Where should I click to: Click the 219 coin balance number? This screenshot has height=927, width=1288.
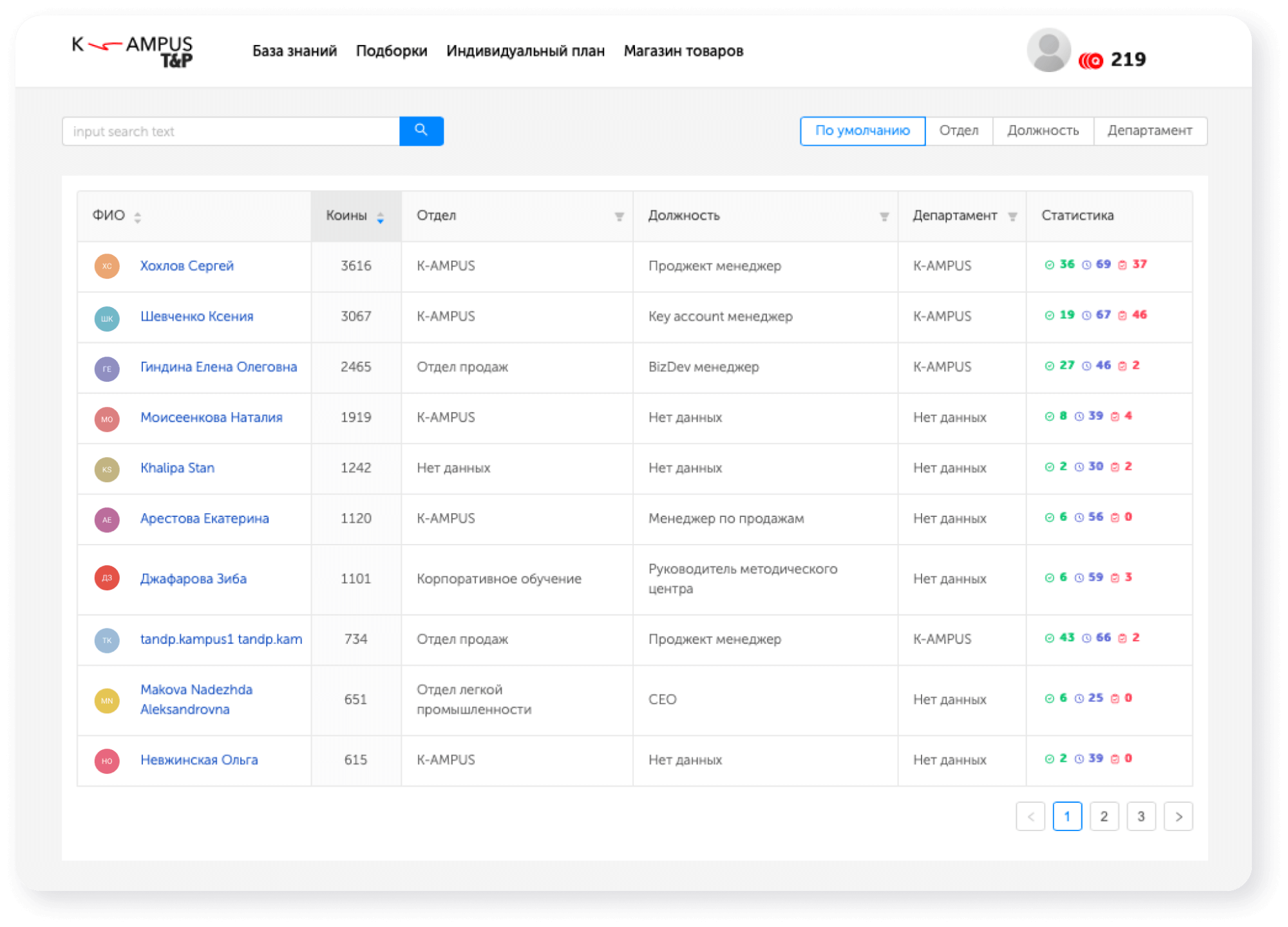(x=1128, y=59)
